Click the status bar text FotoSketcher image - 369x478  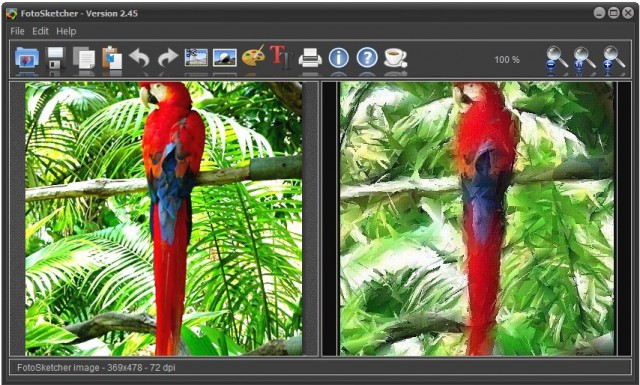pyautogui.click(x=96, y=367)
